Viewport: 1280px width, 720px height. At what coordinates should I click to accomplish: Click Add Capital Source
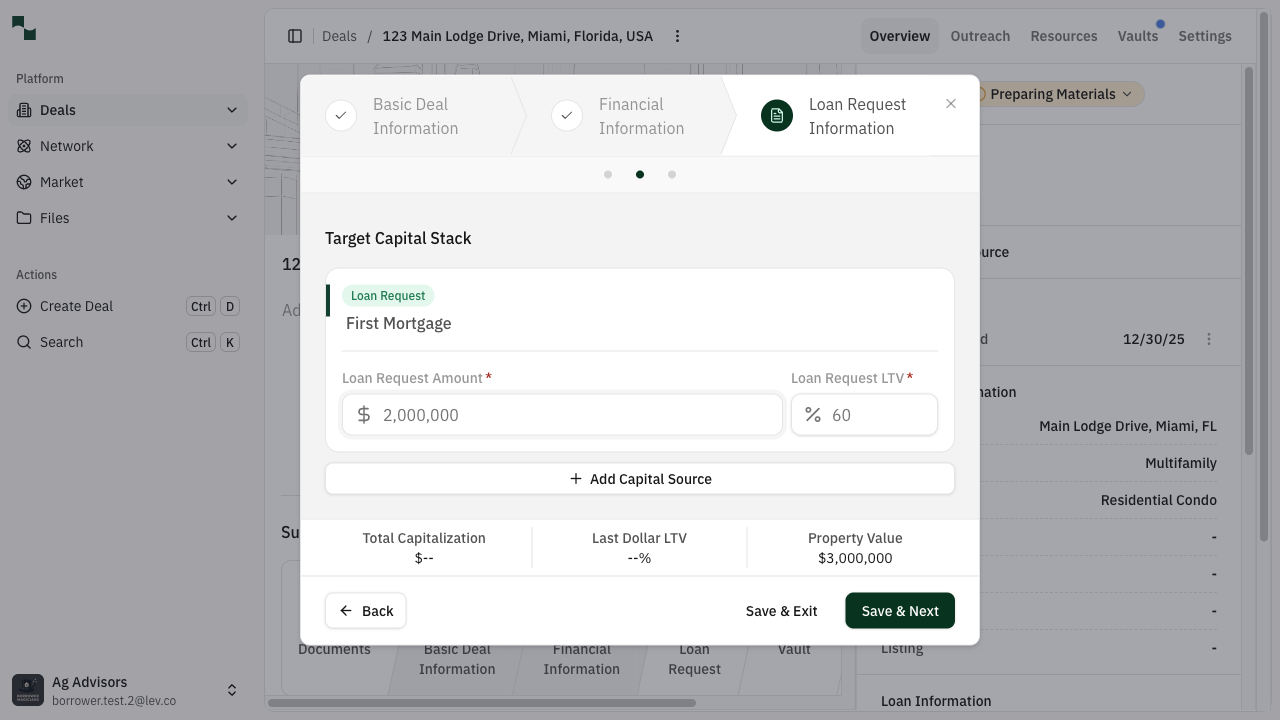coord(640,478)
